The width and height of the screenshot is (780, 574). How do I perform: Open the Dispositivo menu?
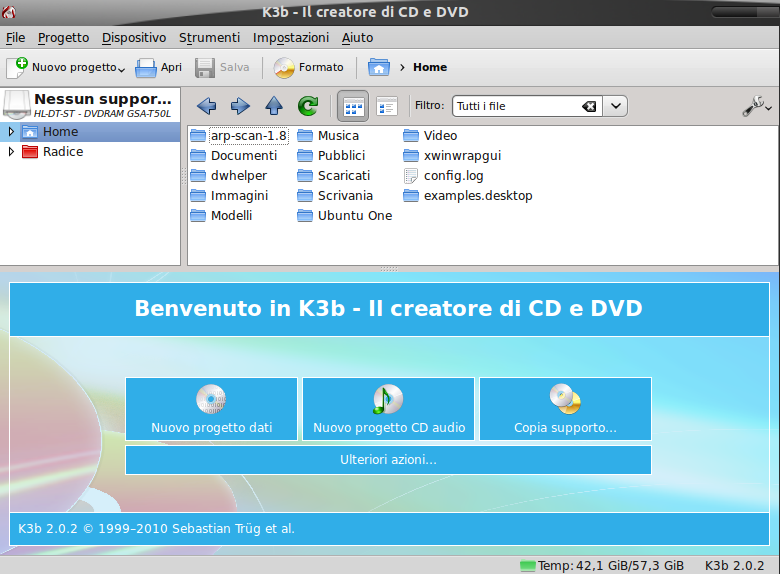134,38
